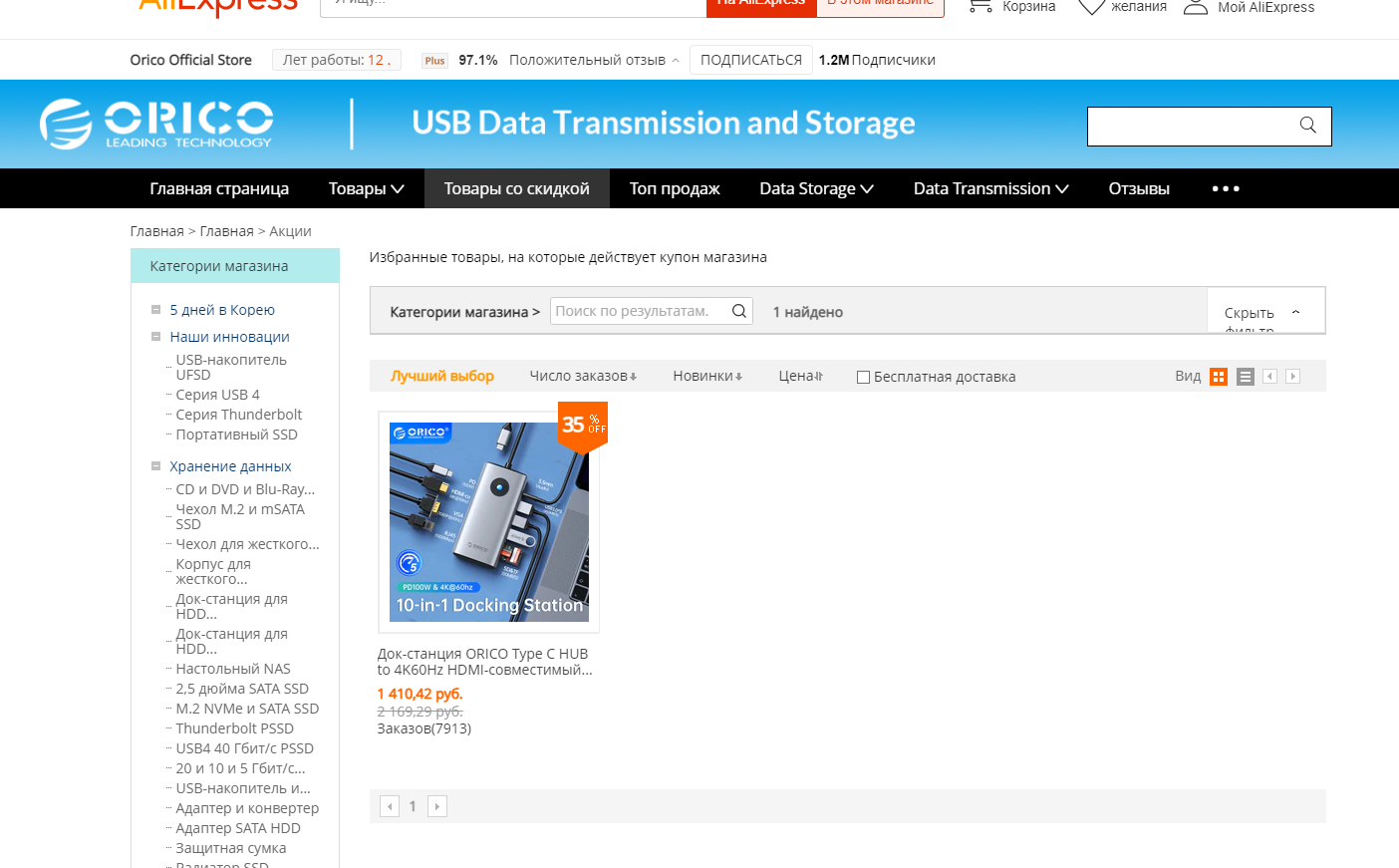
Task: Expand the positive feedback rating dropdown
Action: pos(676,61)
